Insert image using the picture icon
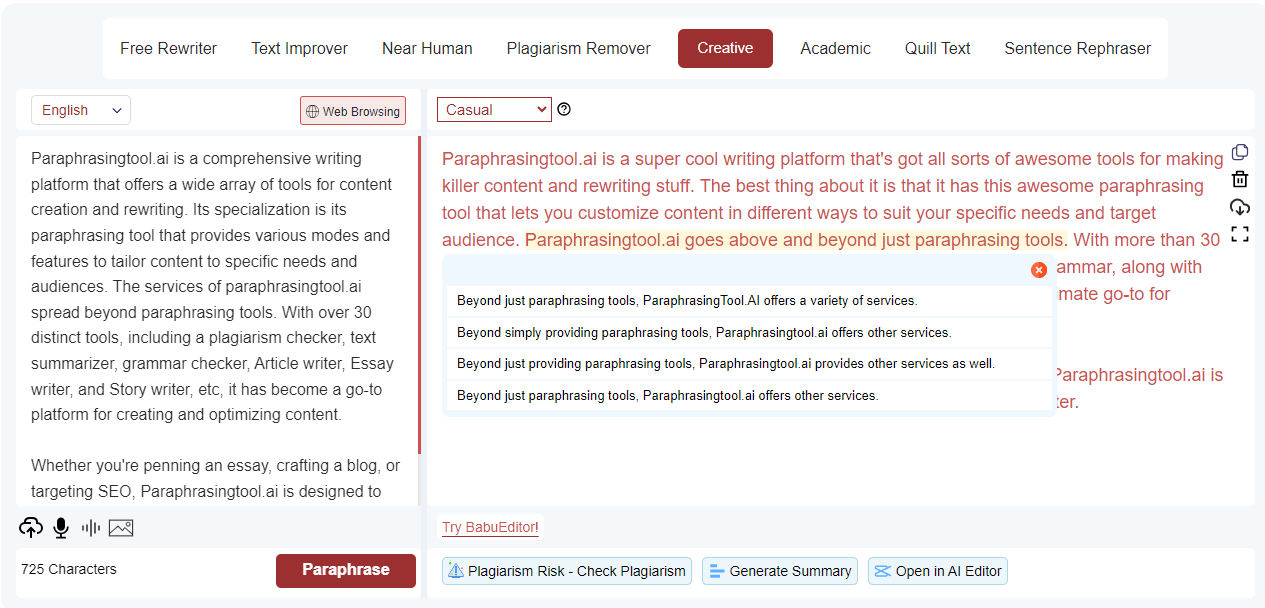This screenshot has height=608, width=1265. pyautogui.click(x=121, y=527)
